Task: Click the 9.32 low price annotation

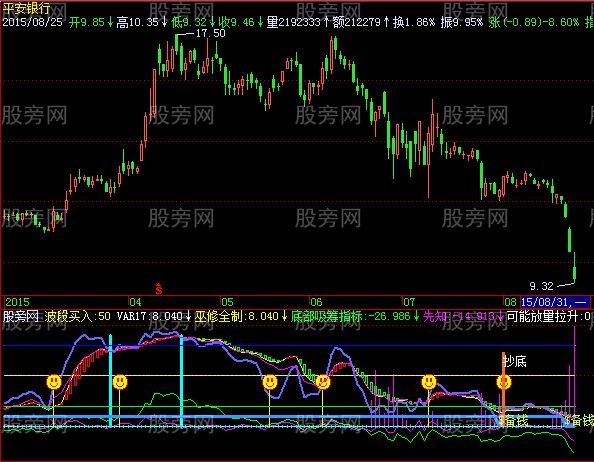Action: pos(541,286)
